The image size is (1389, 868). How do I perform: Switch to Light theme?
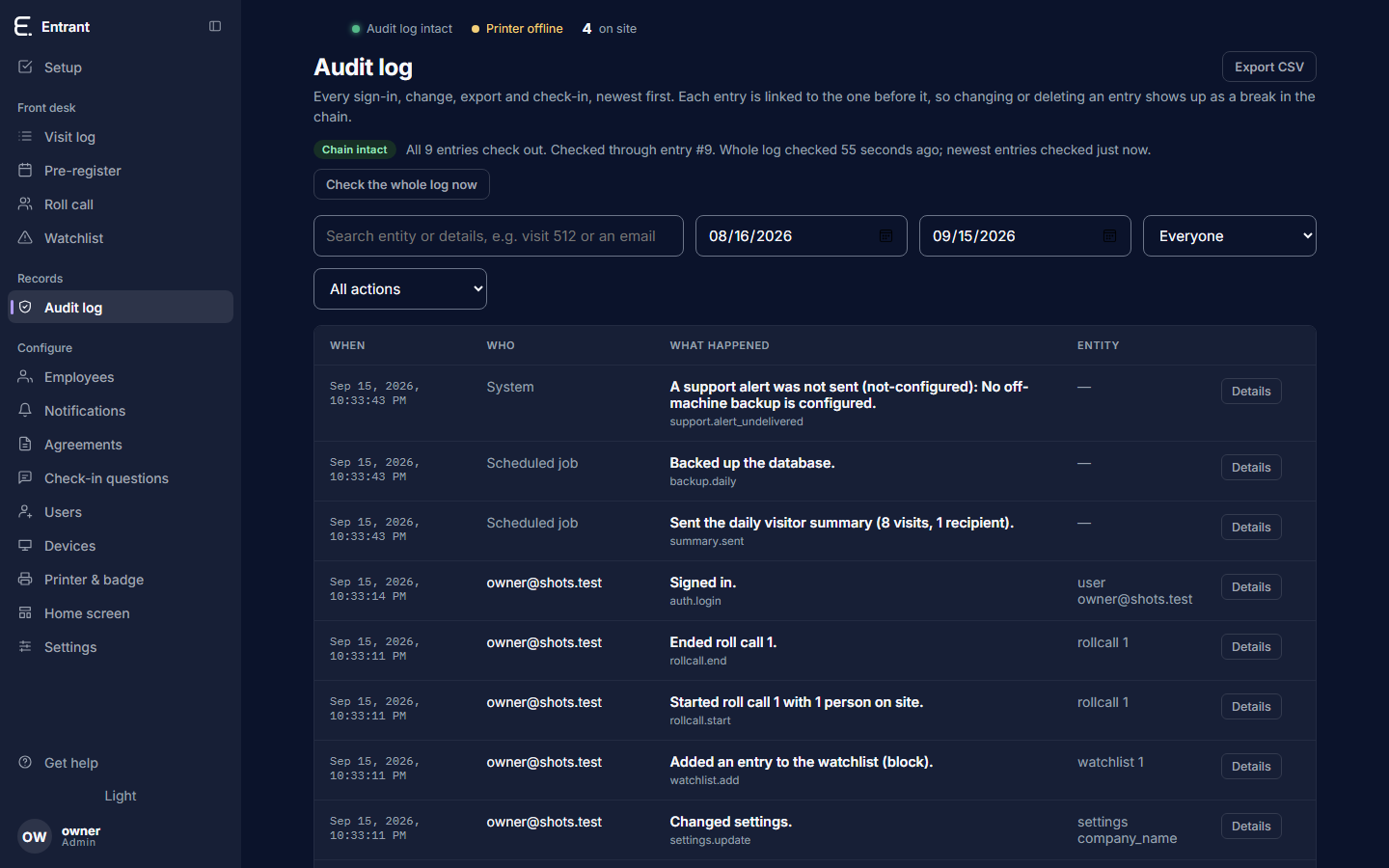[x=121, y=796]
